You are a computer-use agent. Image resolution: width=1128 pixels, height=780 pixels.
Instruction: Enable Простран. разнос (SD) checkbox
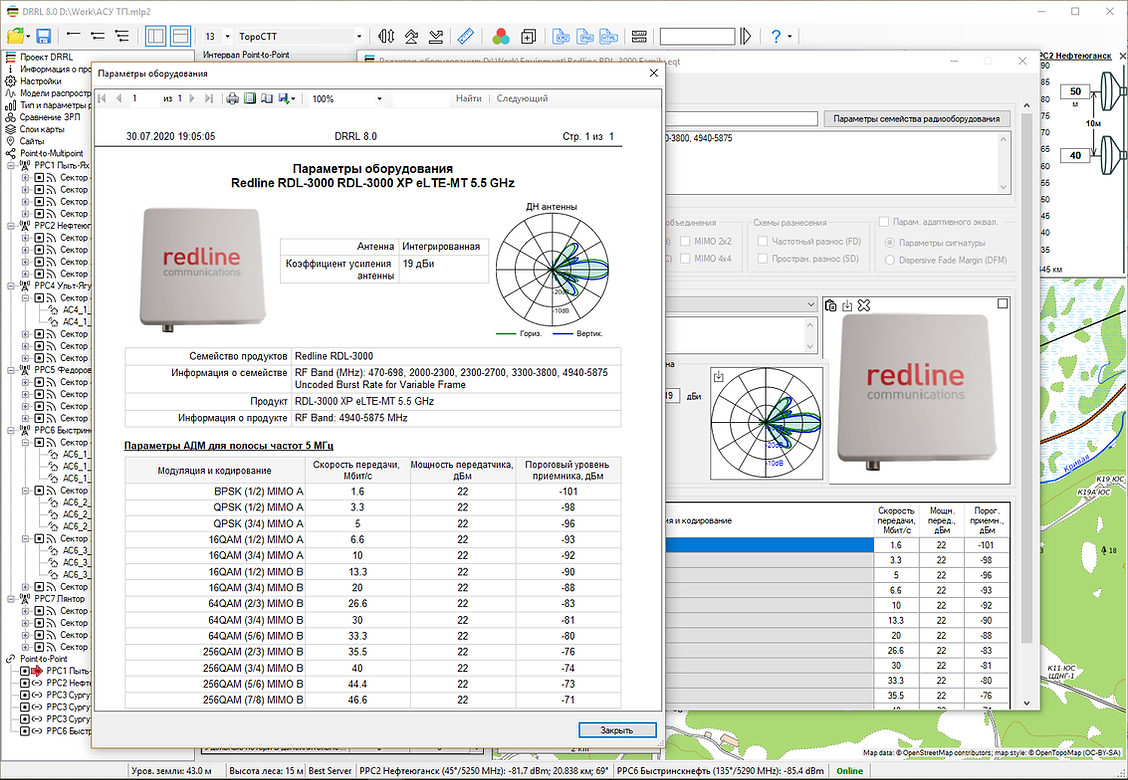tap(763, 258)
